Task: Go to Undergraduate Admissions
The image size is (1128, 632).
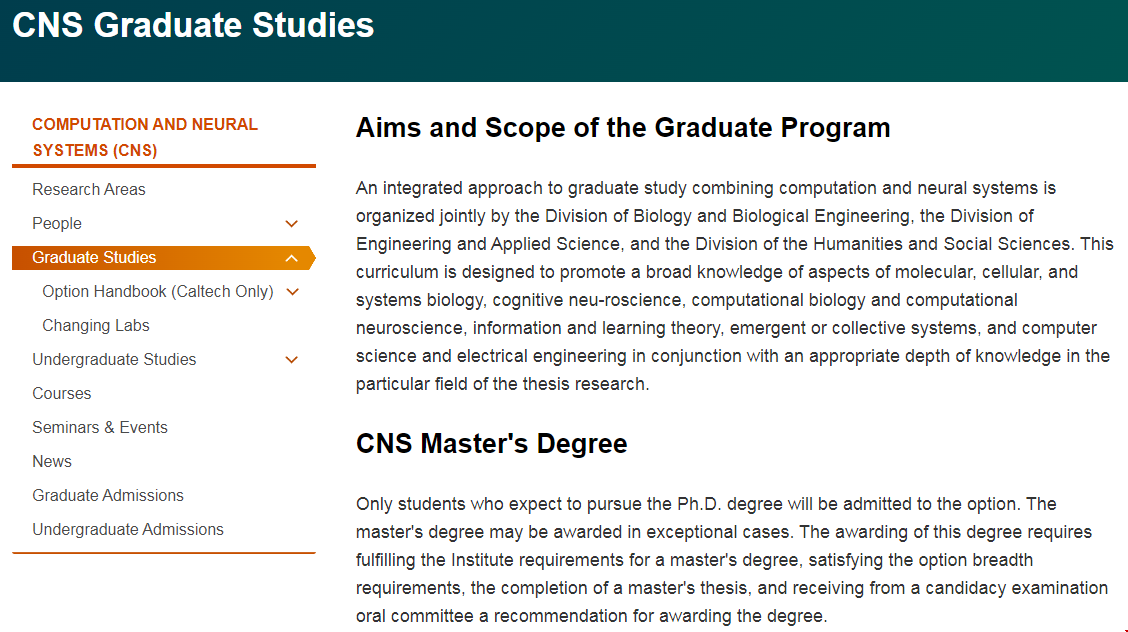Action: [128, 530]
